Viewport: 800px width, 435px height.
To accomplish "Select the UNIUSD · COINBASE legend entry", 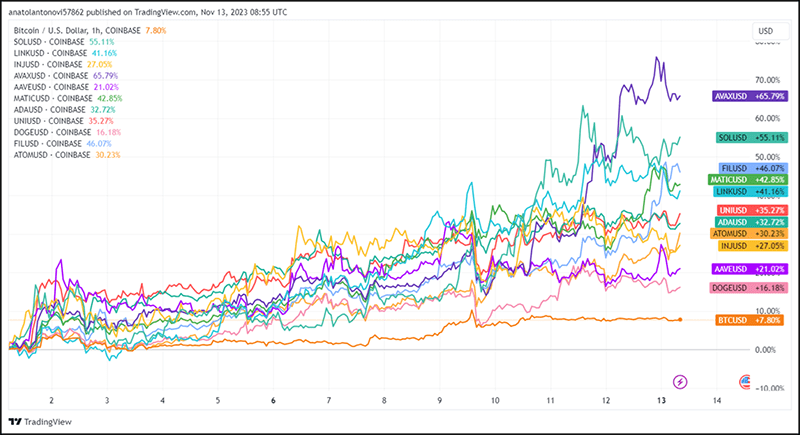I will click(x=64, y=121).
